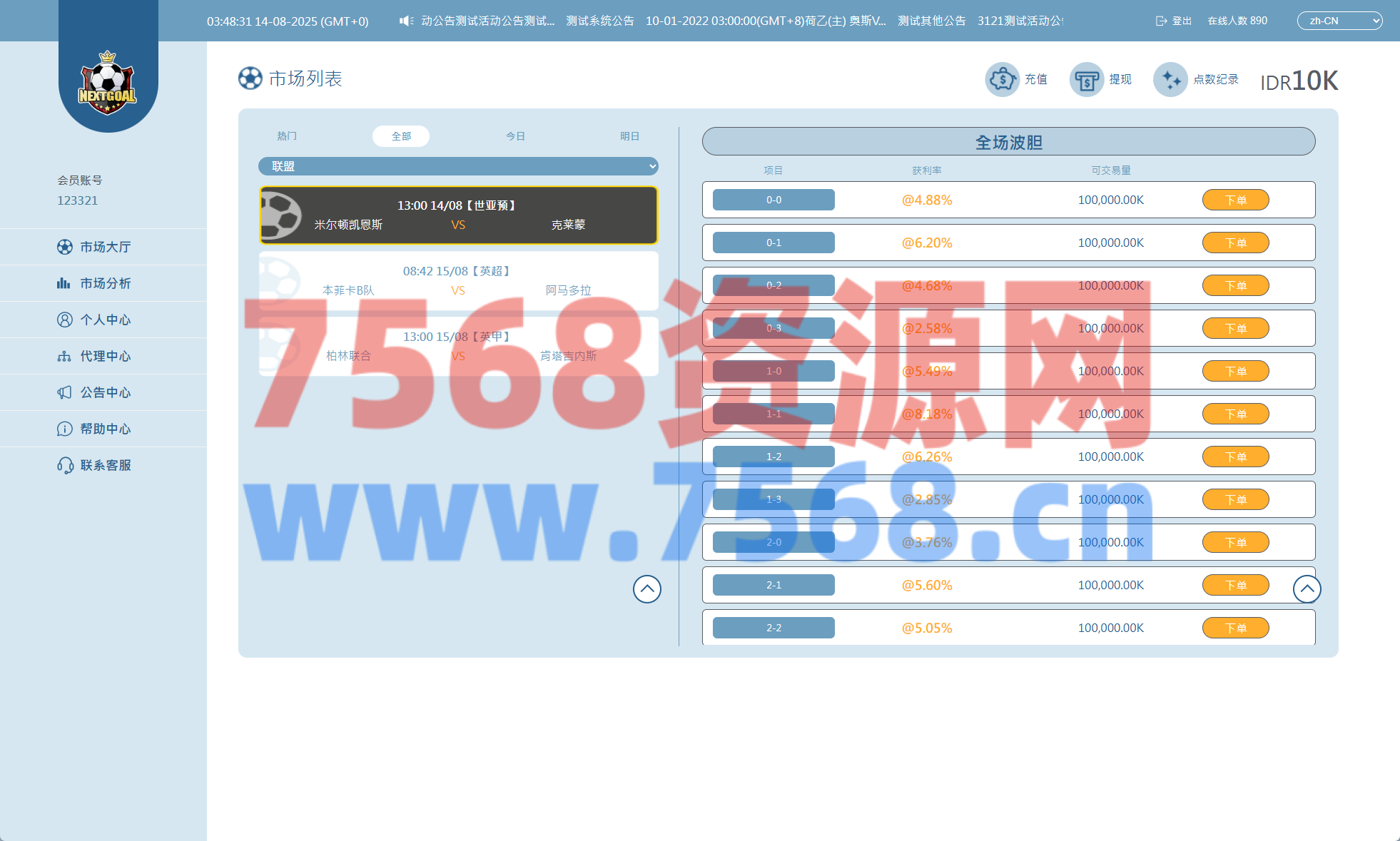The height and width of the screenshot is (841, 1400).
Task: Expand the zh-CN language dropdown
Action: [x=1339, y=21]
